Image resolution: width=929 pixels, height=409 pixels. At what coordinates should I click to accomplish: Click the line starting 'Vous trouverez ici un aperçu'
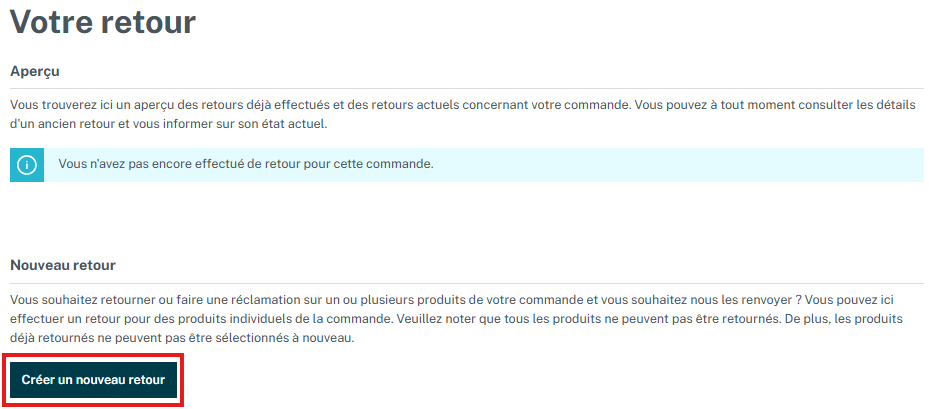400,105
